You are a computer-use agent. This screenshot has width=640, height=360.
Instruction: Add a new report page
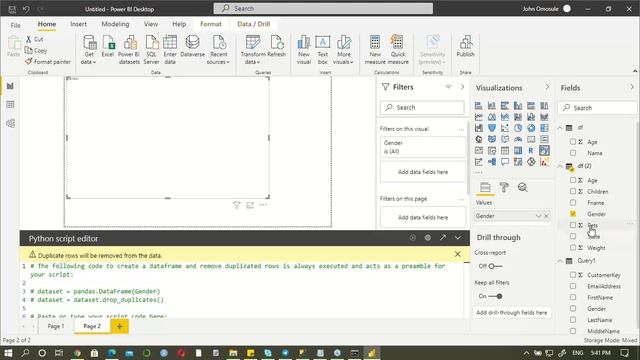[119, 326]
